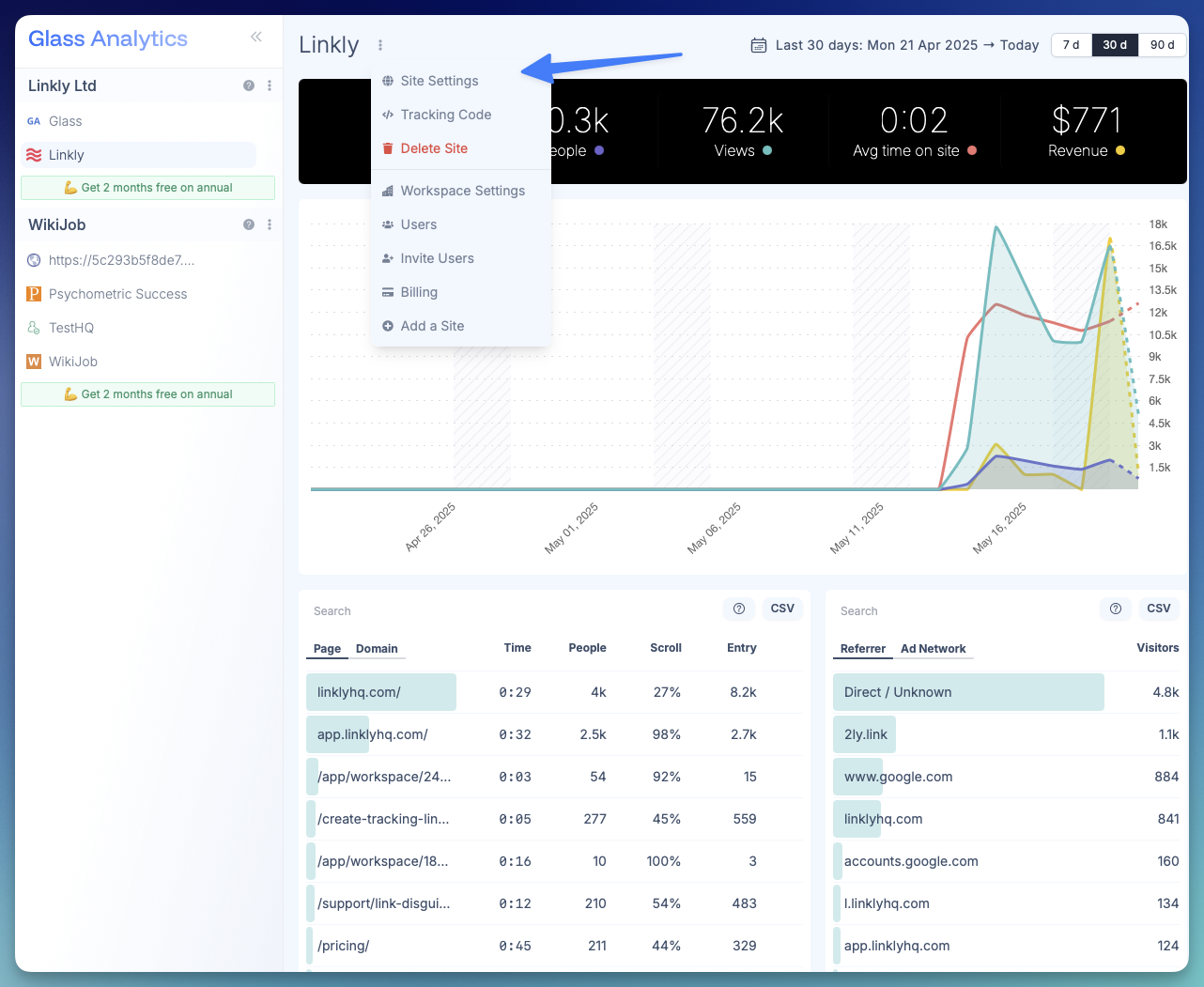
Task: Click the code icon beside Tracking Code
Action: click(388, 115)
